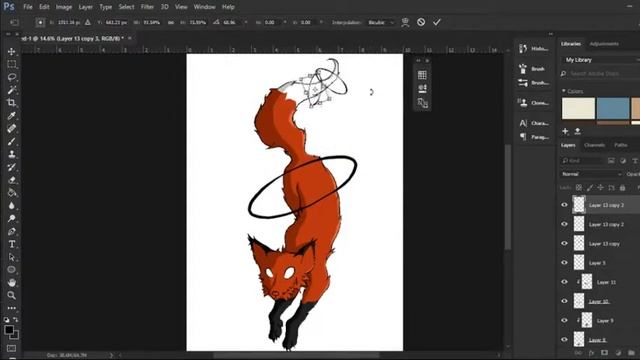This screenshot has width=640, height=360.
Task: Select the Path Selection tool
Action: [x=11, y=257]
